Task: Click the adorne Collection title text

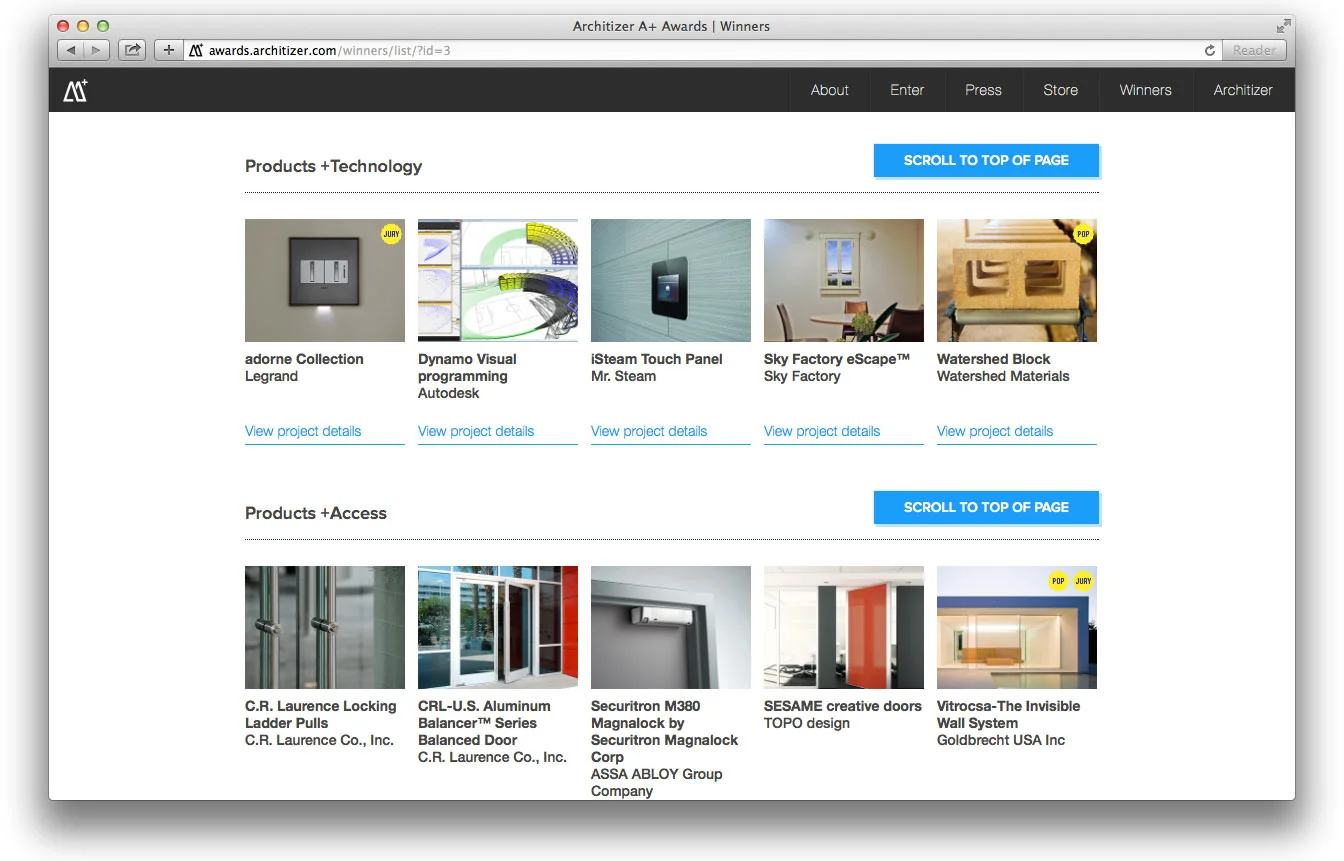Action: (x=304, y=359)
